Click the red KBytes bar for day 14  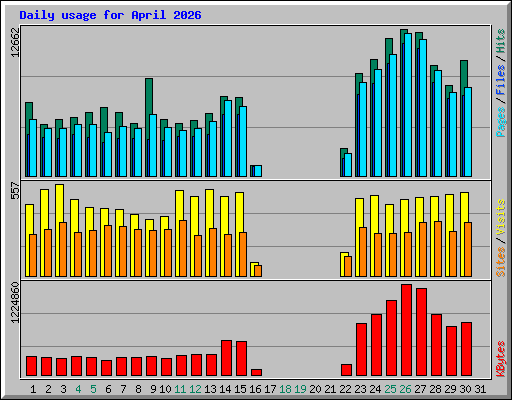click(226, 358)
